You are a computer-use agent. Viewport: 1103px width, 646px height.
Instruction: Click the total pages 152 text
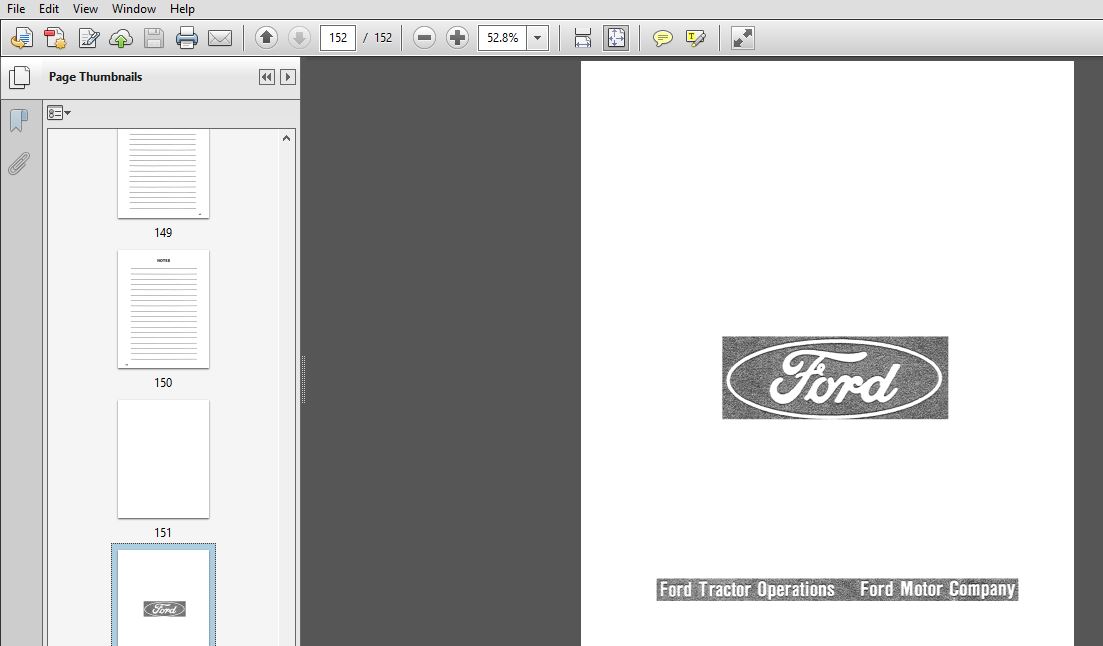tap(383, 38)
